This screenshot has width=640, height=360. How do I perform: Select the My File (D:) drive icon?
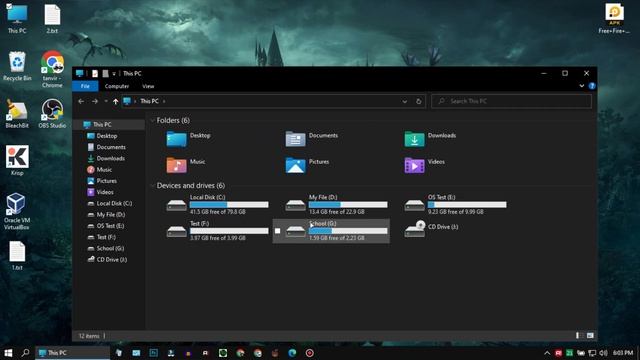[295, 205]
